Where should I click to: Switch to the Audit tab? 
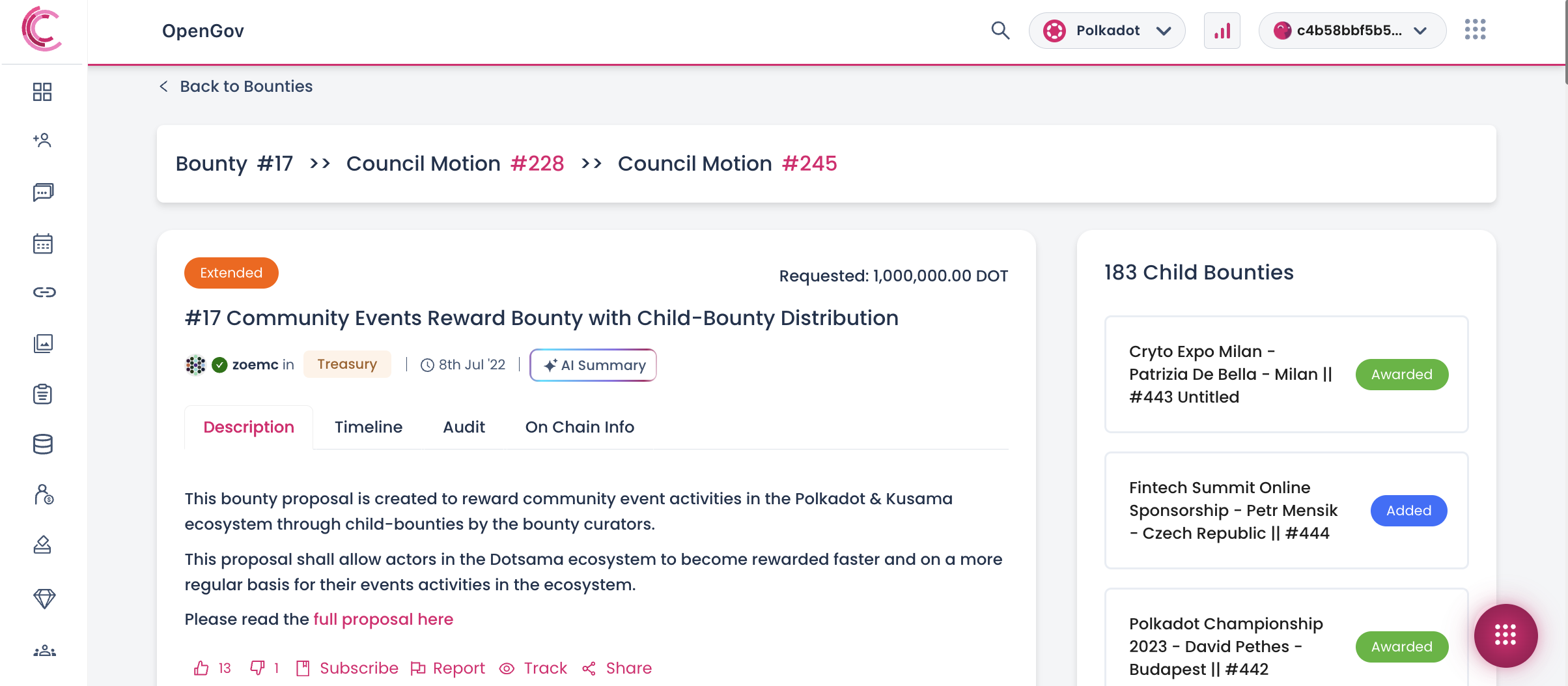[464, 427]
